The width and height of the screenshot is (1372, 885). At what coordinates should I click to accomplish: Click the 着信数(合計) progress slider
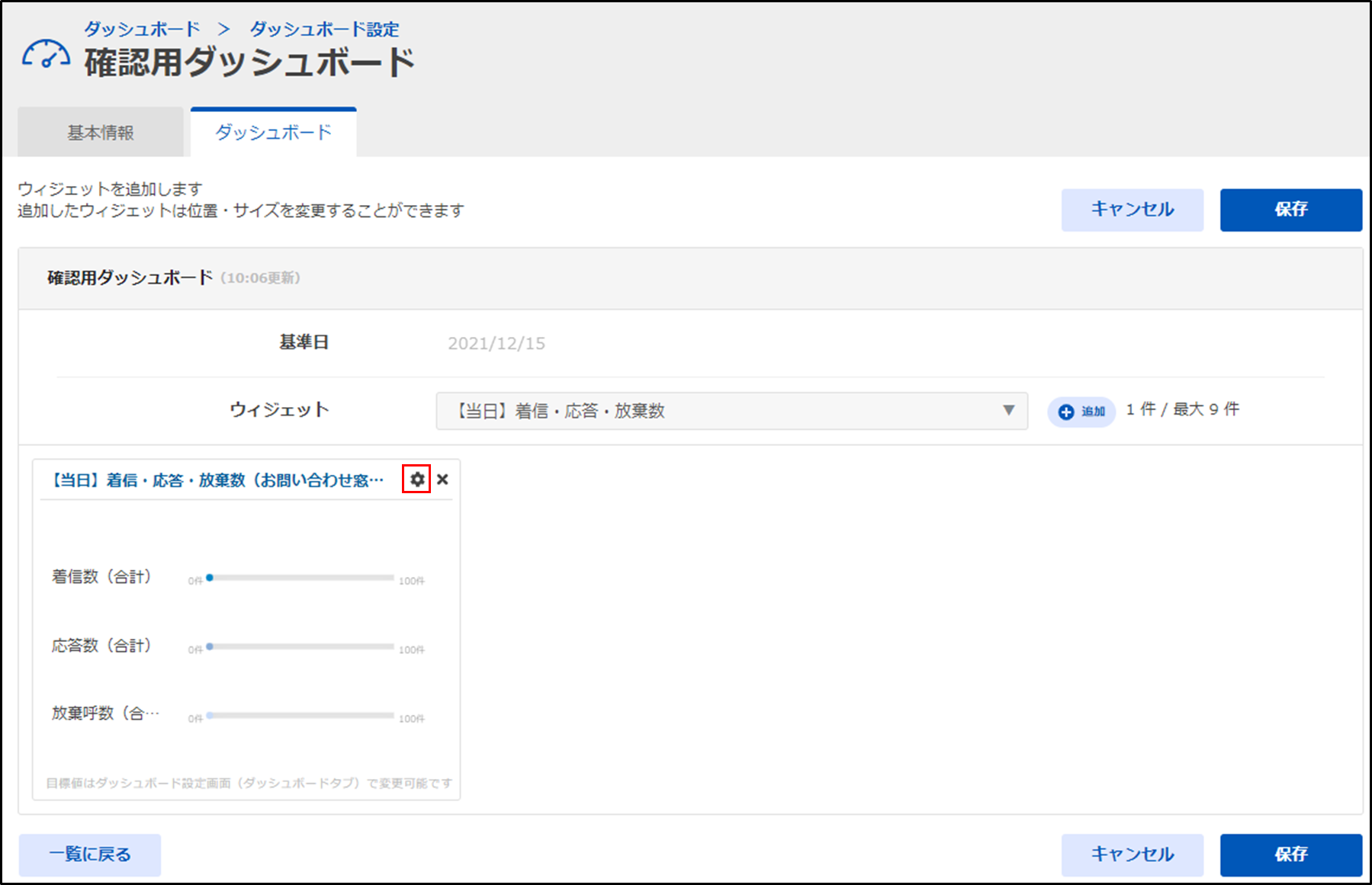301,578
